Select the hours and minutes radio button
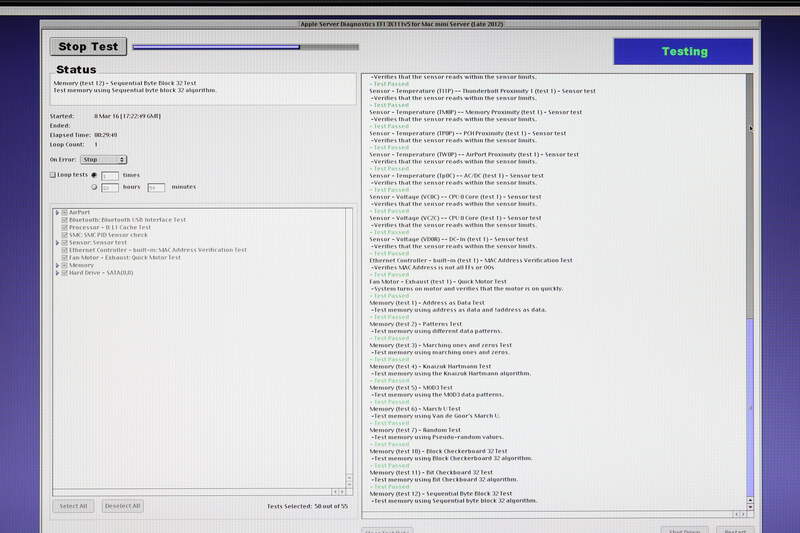 coord(94,187)
